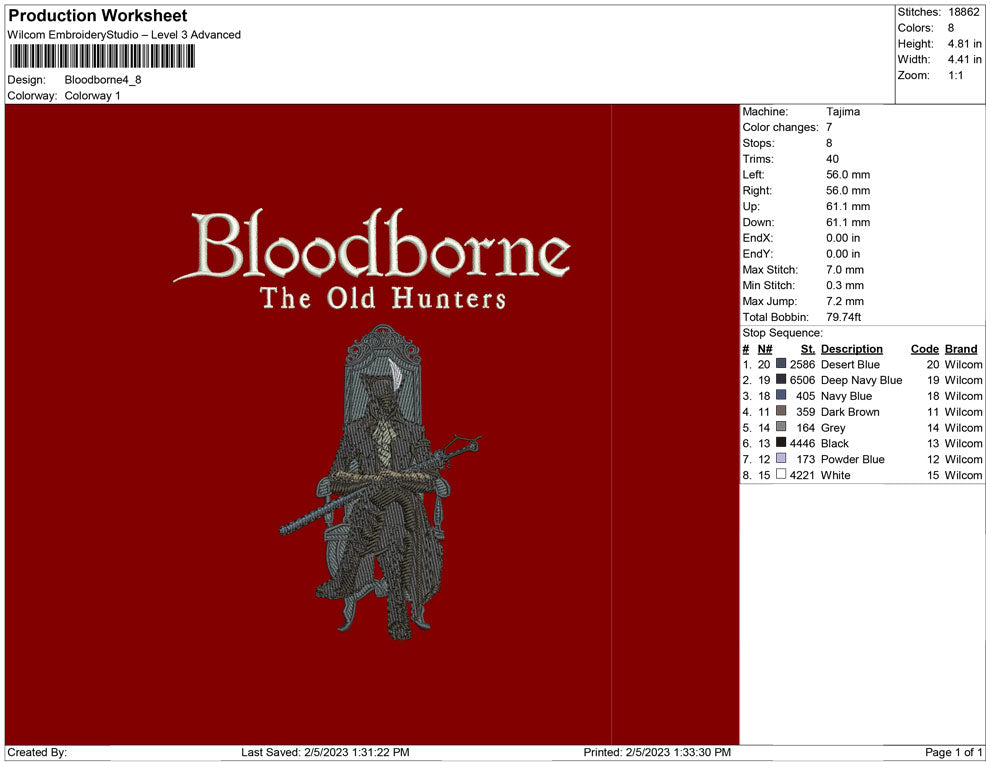The image size is (990, 762).
Task: Click the 'Deep Navy Blue' description text
Action: (x=862, y=380)
